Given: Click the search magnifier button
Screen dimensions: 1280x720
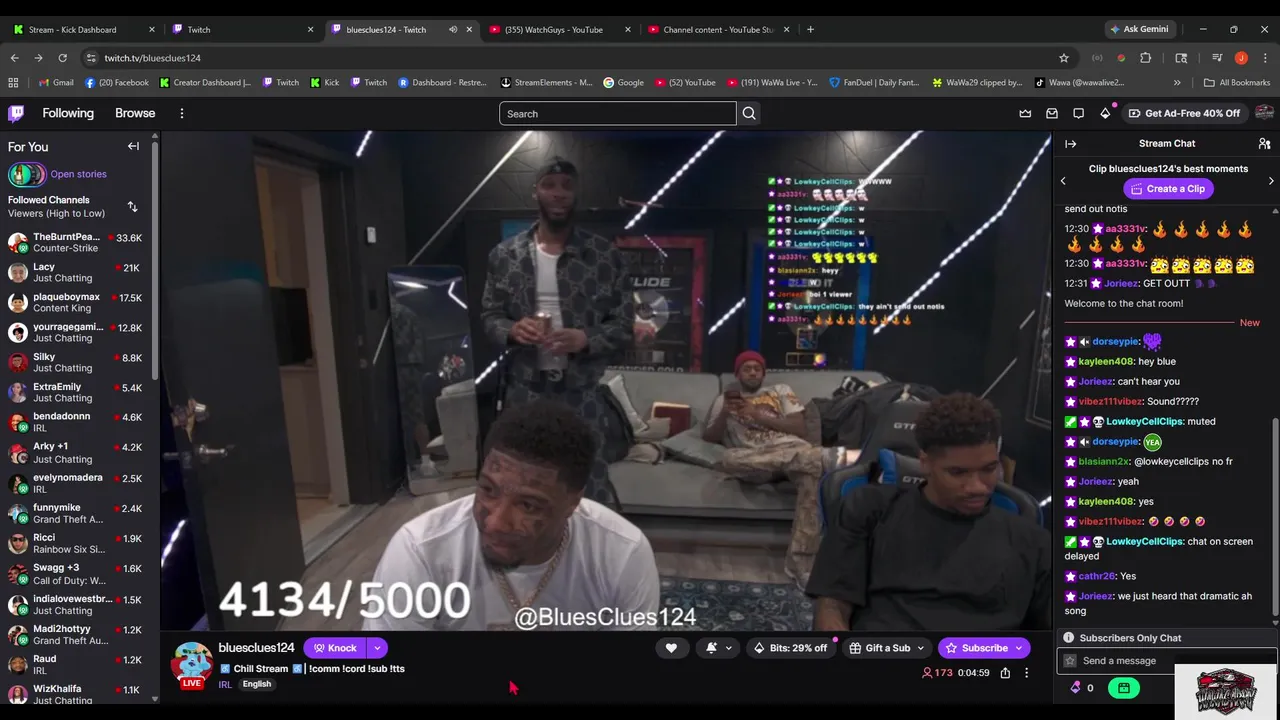Looking at the screenshot, I should pos(749,114).
